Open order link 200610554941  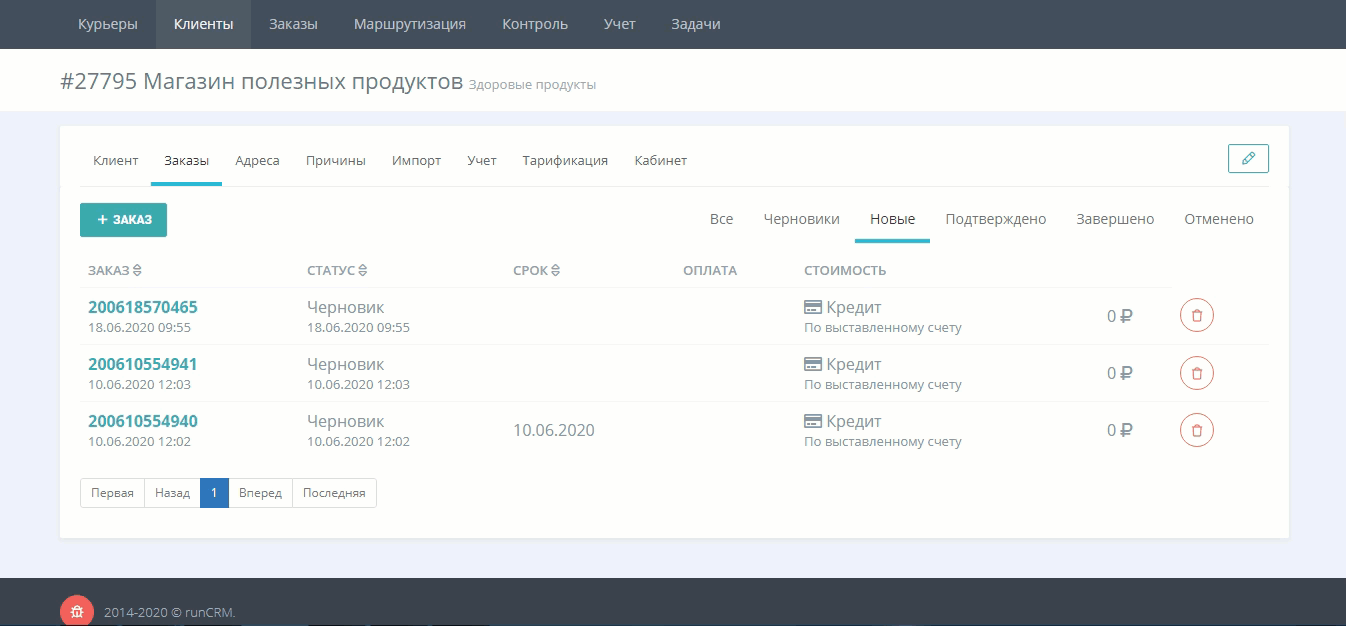click(x=143, y=364)
